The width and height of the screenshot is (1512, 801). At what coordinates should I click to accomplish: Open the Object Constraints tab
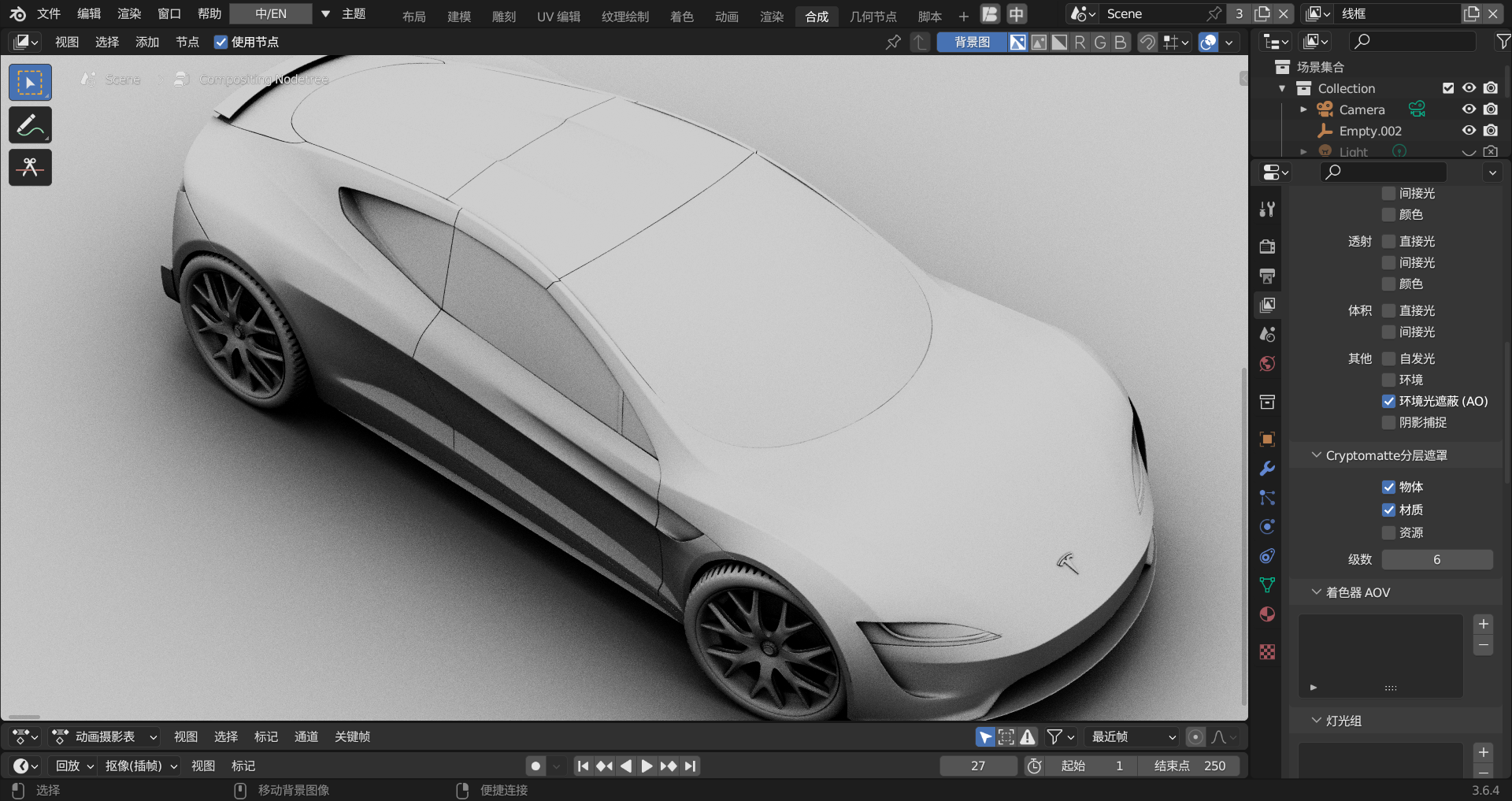tap(1267, 556)
